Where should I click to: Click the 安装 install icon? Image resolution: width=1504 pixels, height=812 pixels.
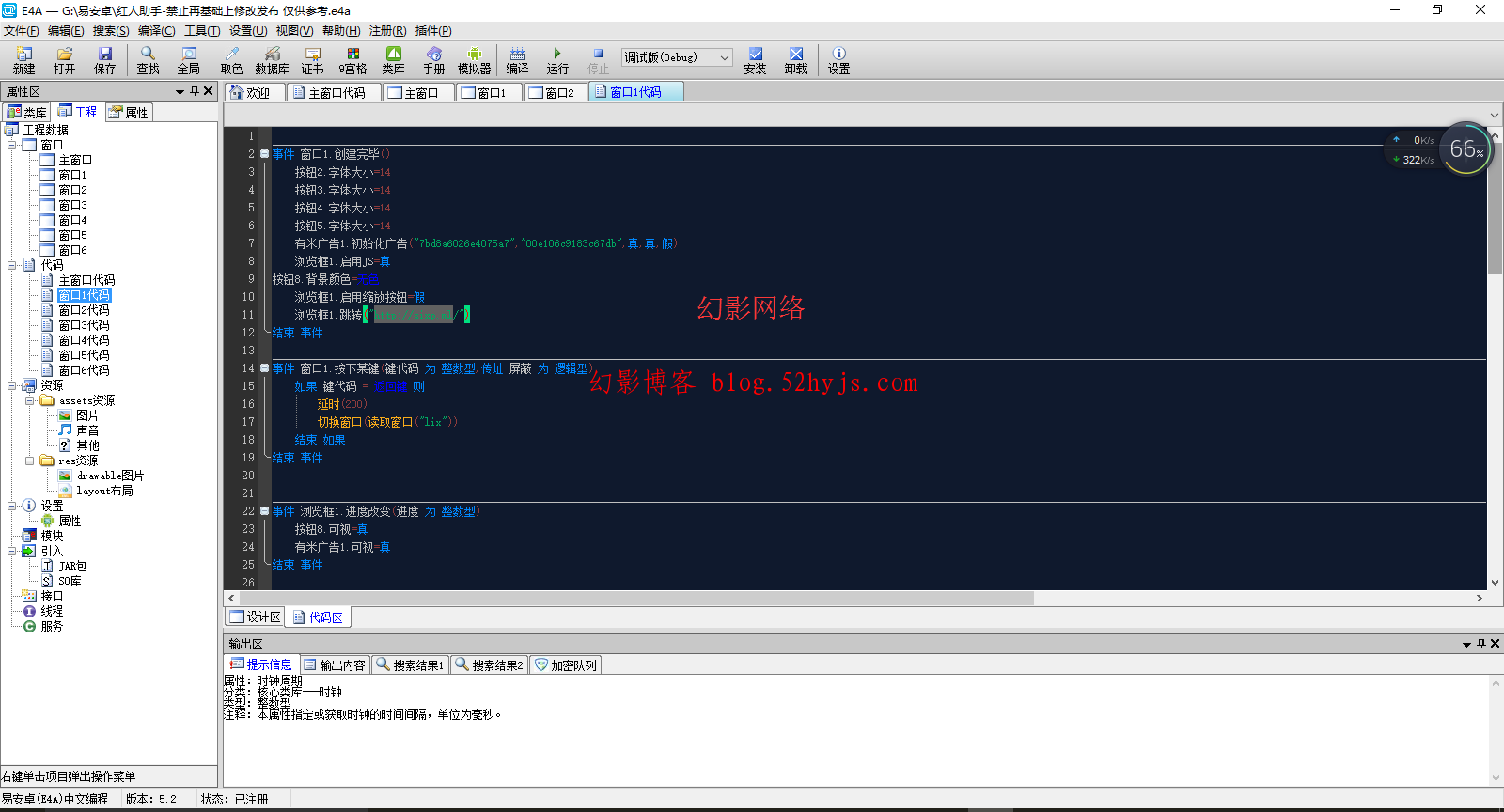pyautogui.click(x=755, y=60)
